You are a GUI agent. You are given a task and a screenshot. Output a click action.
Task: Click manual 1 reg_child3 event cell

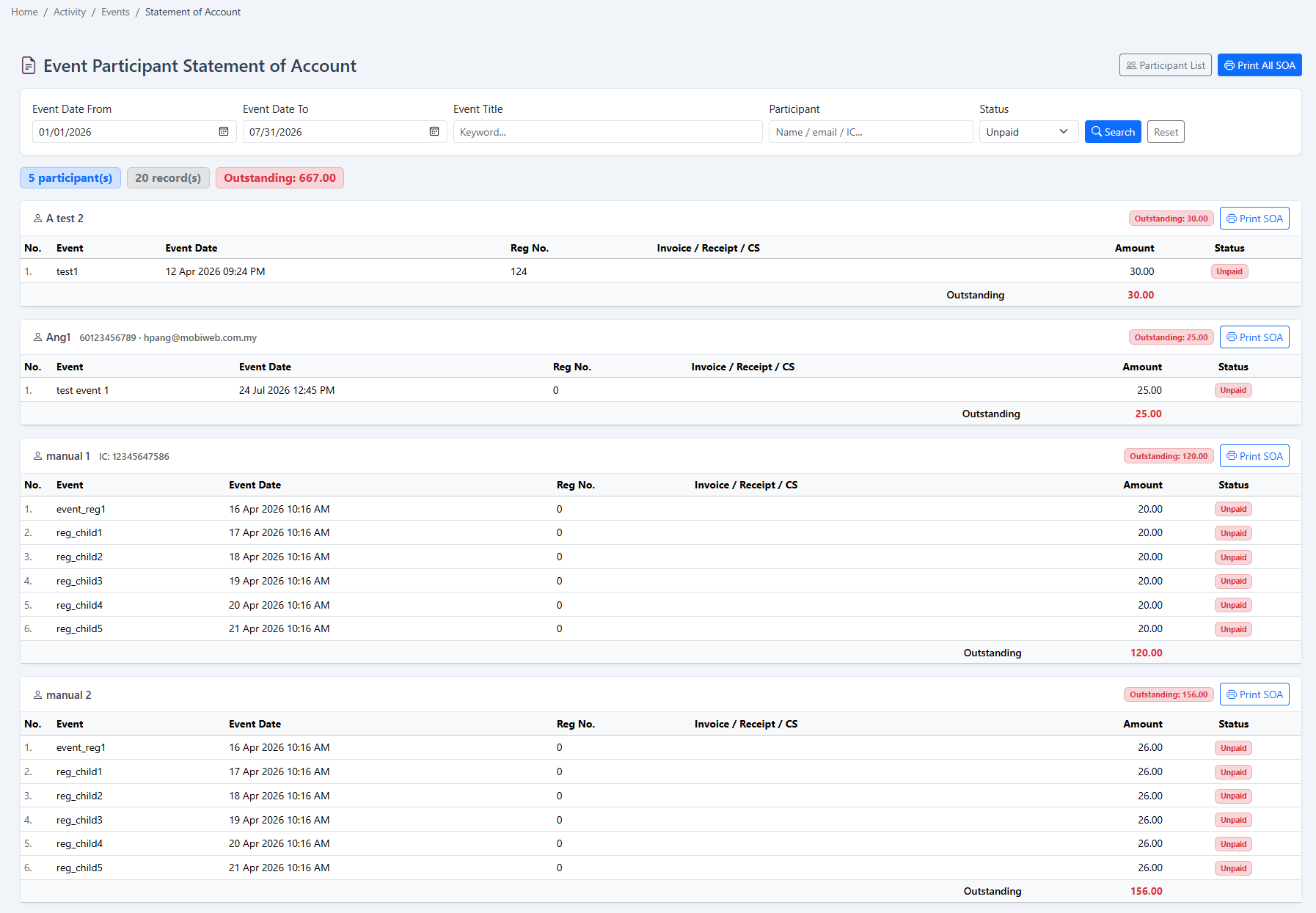[x=79, y=581]
